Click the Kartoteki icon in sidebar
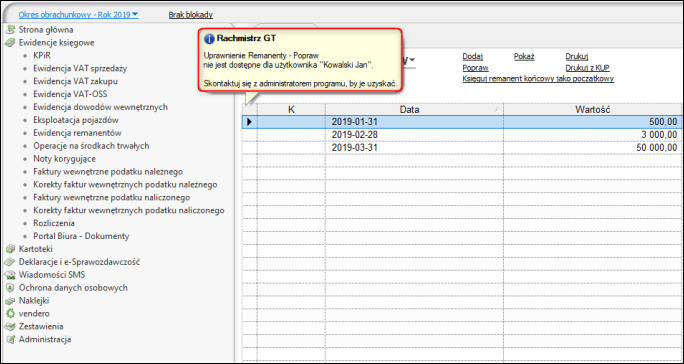Screen dimensions: 684x364 [10, 249]
